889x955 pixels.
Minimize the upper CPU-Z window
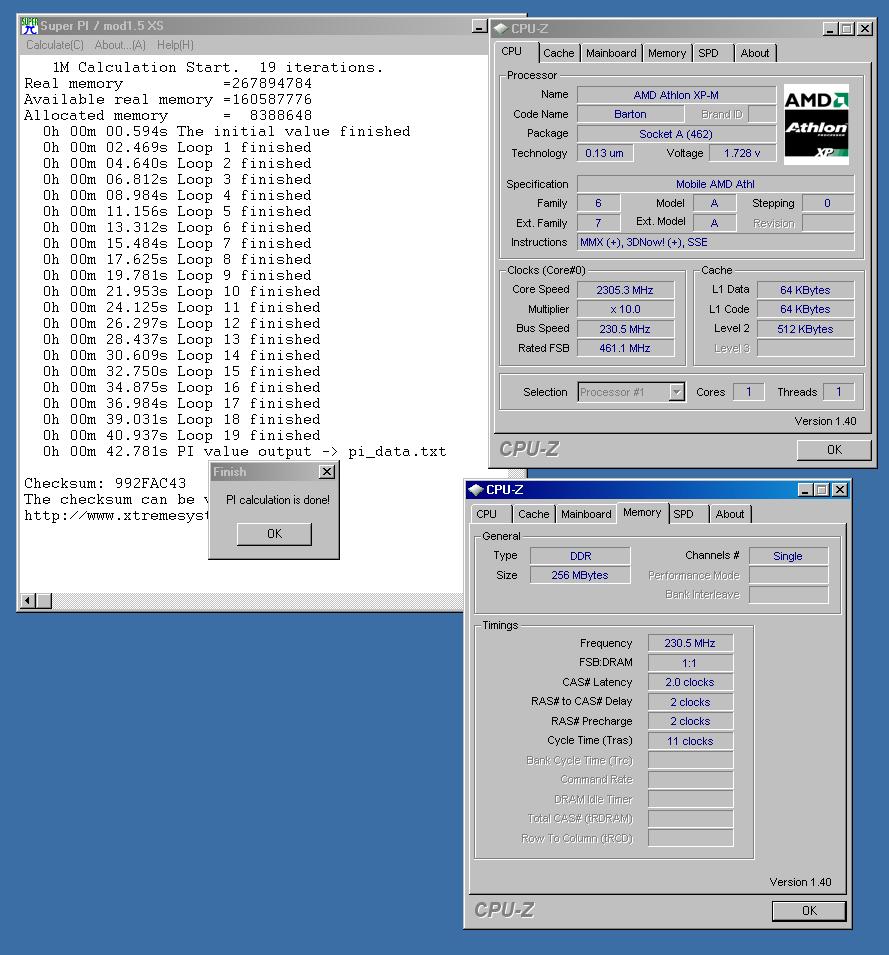click(x=830, y=29)
